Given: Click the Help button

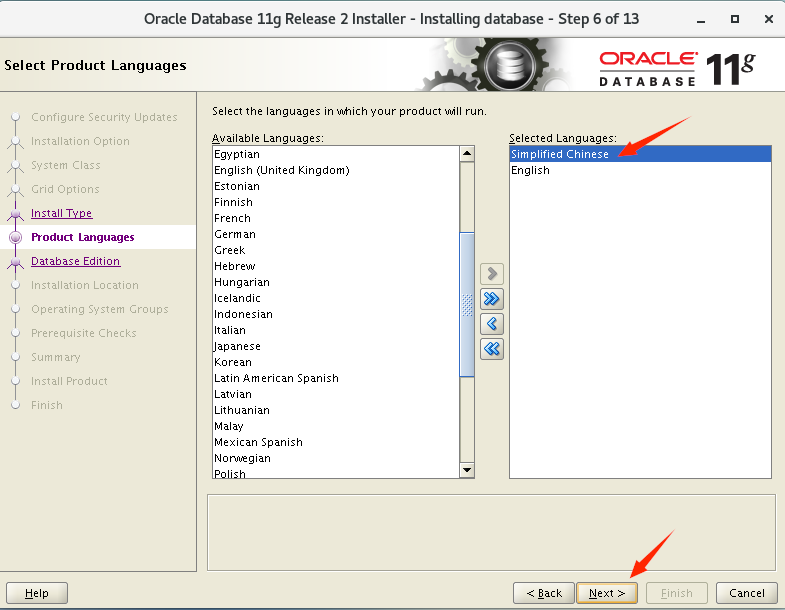Looking at the screenshot, I should [x=37, y=593].
